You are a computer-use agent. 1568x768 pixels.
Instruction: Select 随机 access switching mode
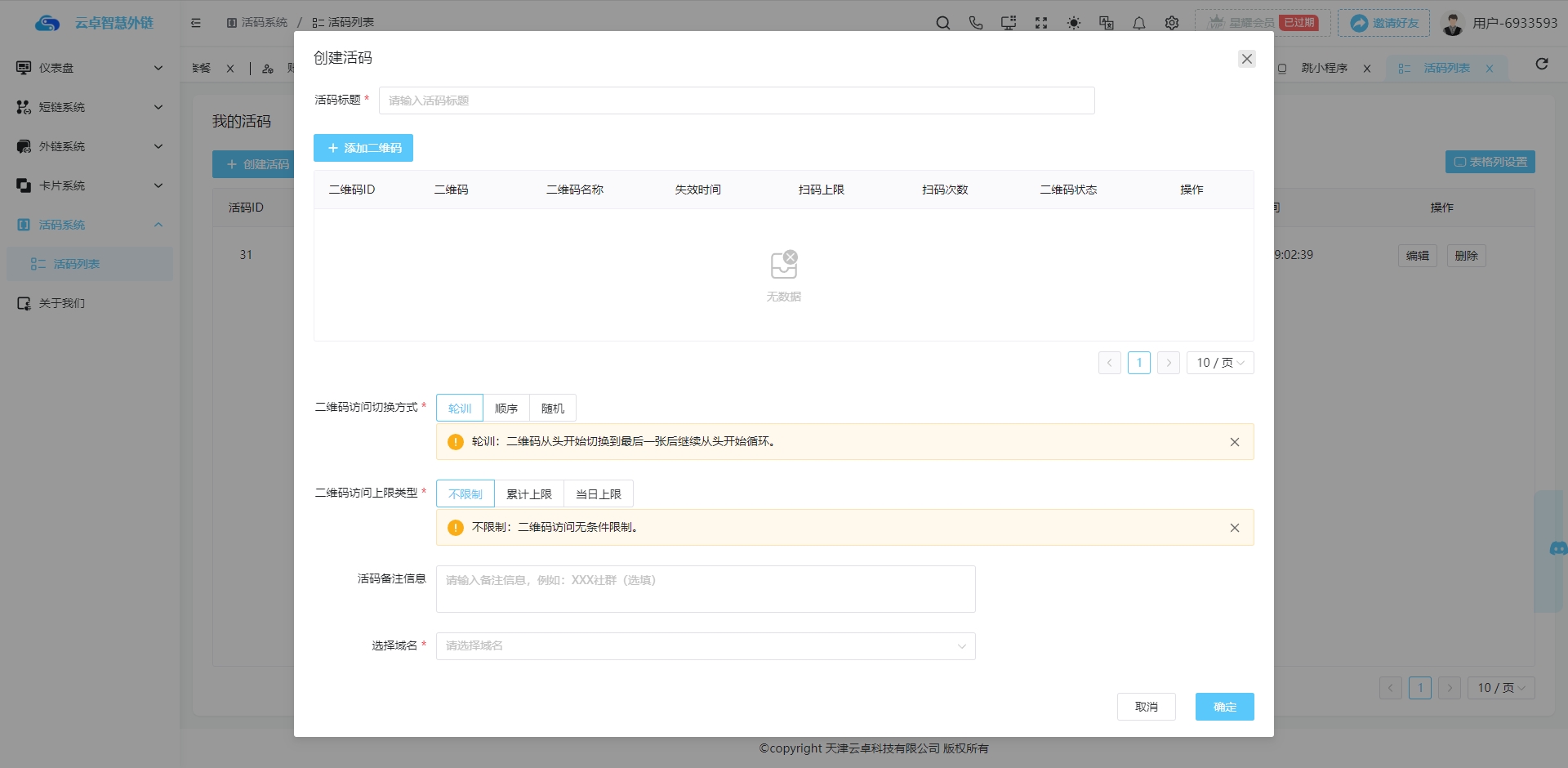click(552, 409)
